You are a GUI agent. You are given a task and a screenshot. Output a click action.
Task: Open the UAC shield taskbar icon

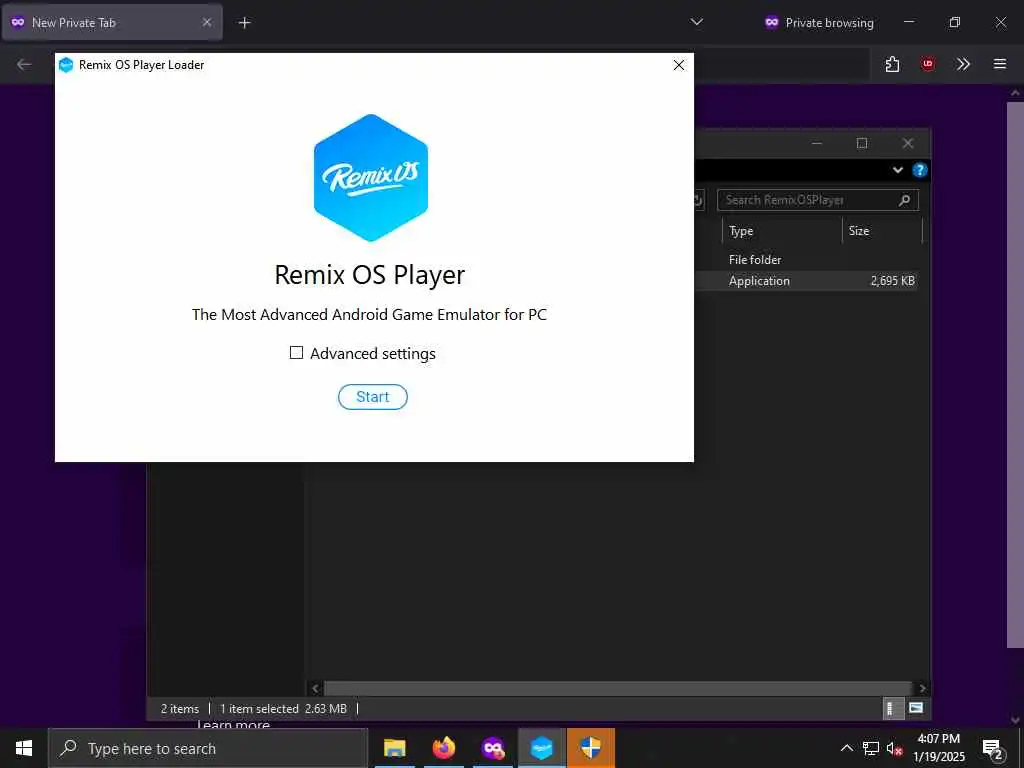coord(591,748)
